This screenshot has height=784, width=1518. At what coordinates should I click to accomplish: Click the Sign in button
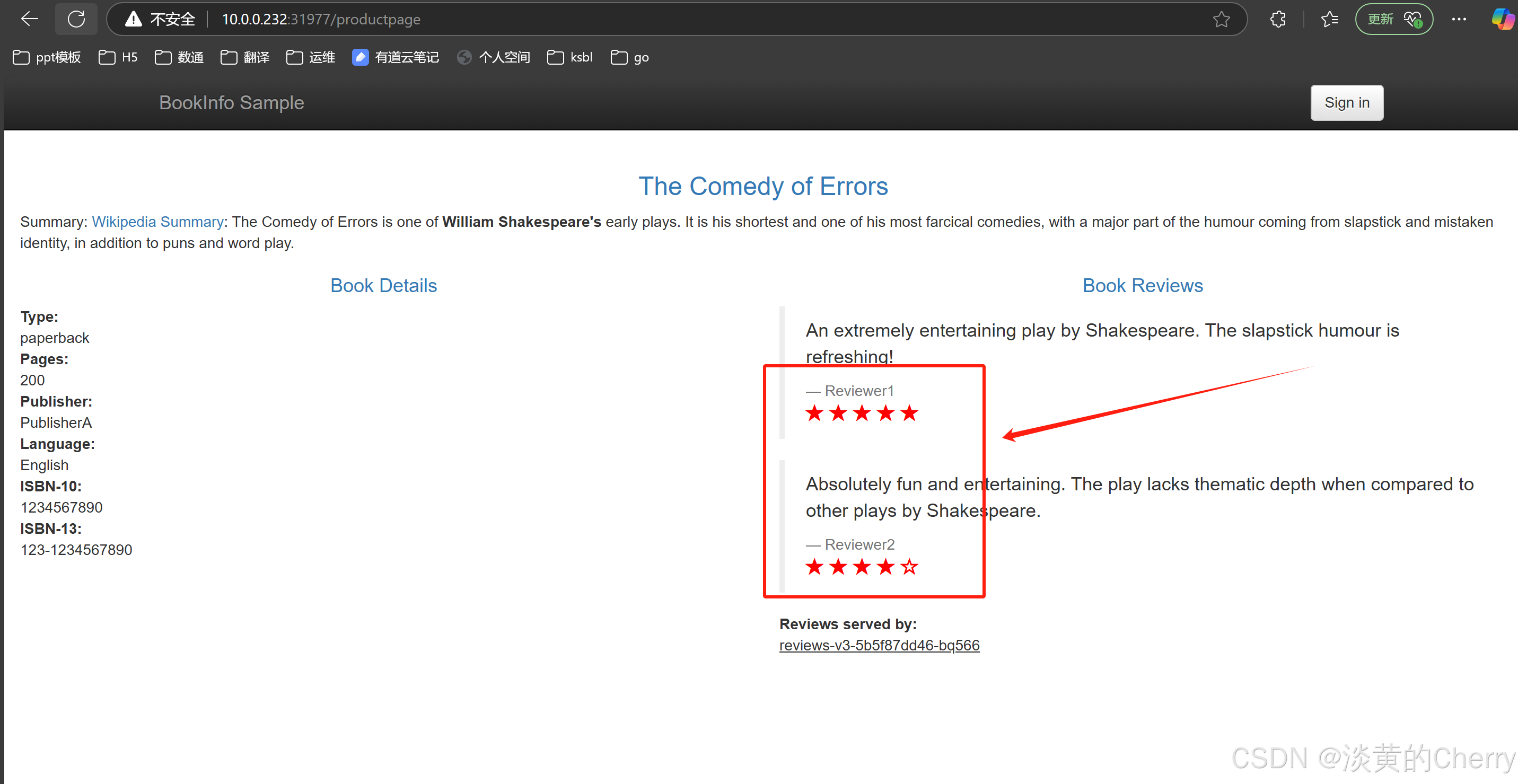click(1346, 102)
